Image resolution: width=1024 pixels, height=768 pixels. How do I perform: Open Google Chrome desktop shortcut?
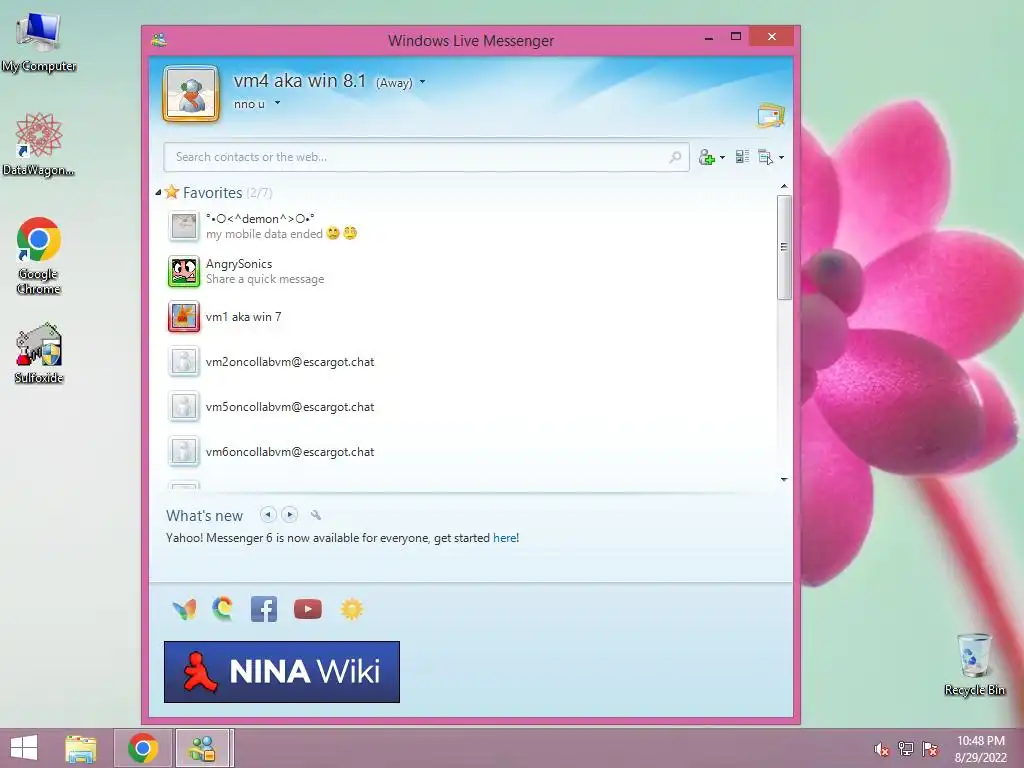coord(39,256)
